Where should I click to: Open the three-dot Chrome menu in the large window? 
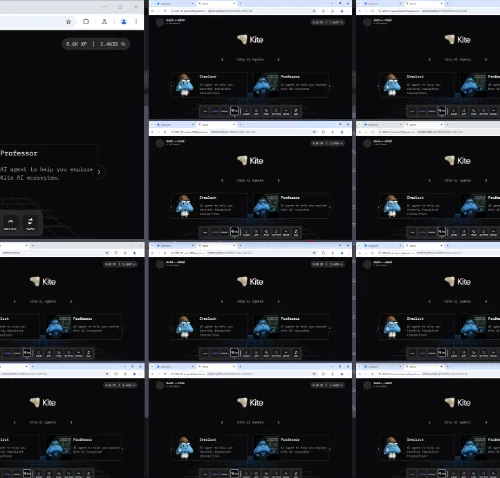point(136,22)
